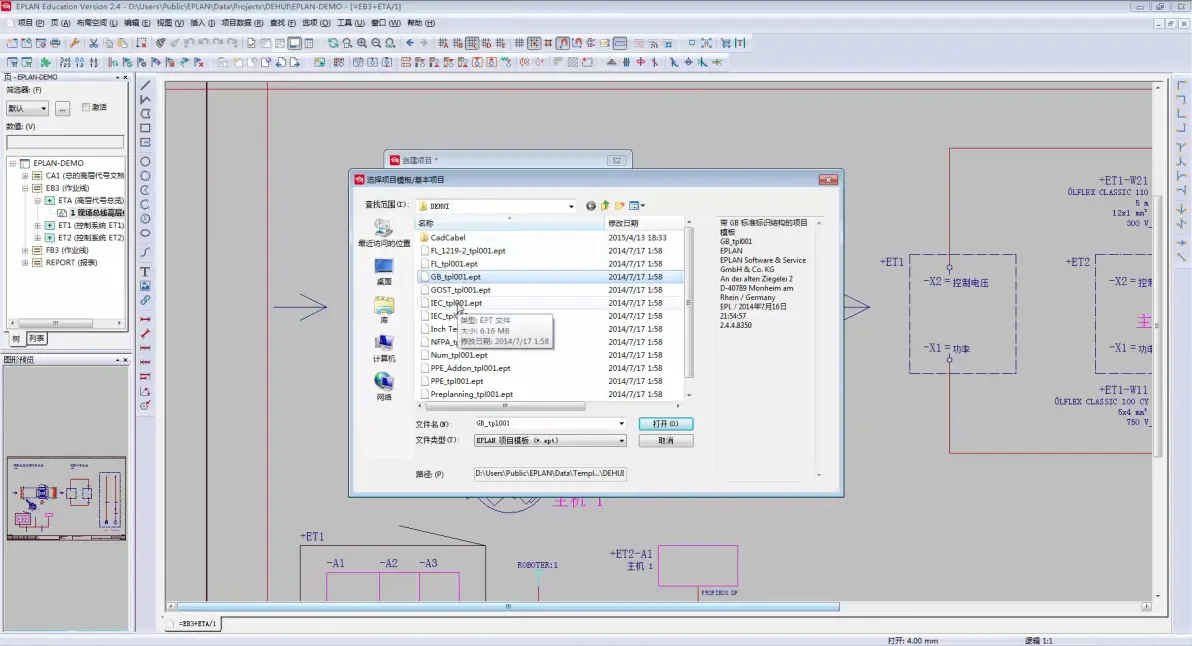Open the 工具 (U) menu
The image size is (1192, 646).
350,23
